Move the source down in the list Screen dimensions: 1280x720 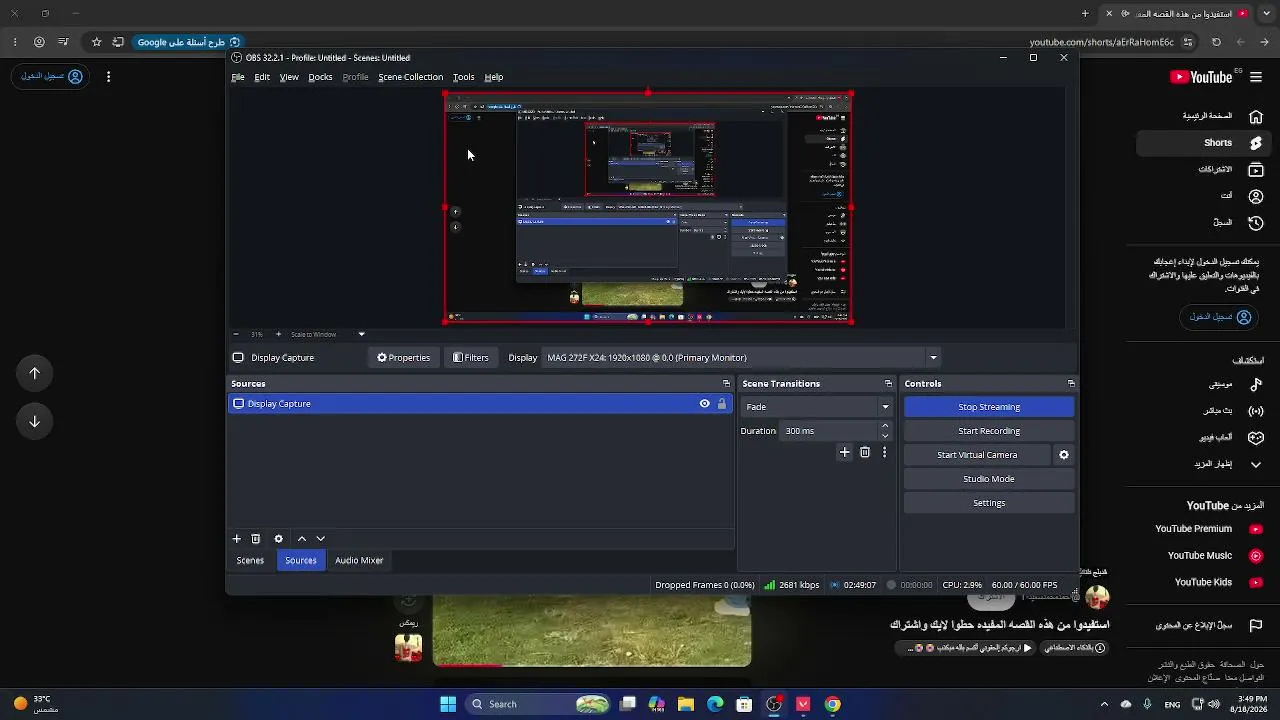coord(320,539)
